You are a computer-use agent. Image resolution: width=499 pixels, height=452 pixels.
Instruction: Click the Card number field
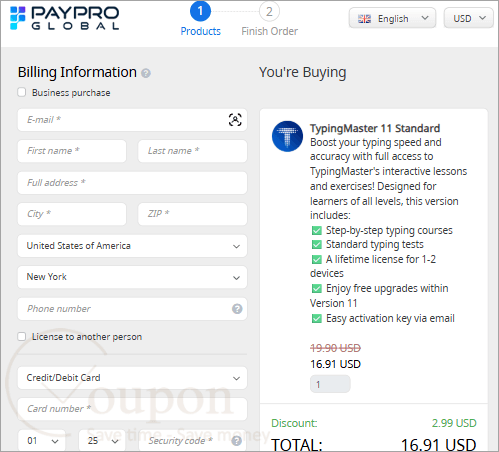[132, 409]
